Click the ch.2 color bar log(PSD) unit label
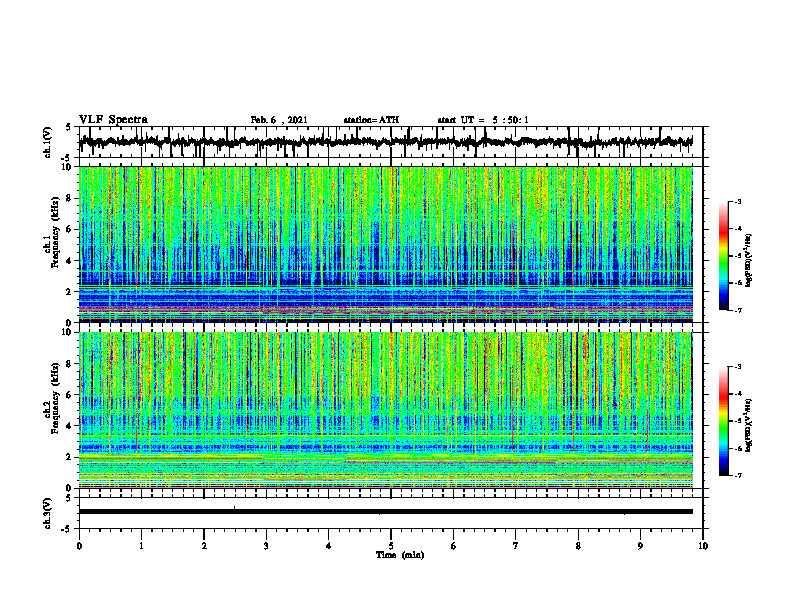The height and width of the screenshot is (612, 792). 749,424
